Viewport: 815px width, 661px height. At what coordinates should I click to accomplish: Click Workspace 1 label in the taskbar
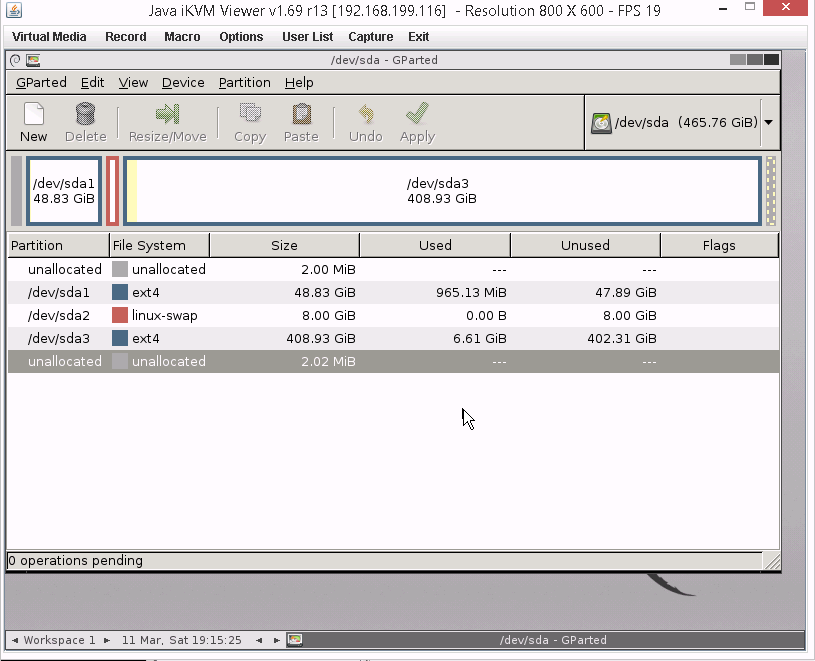pos(59,640)
